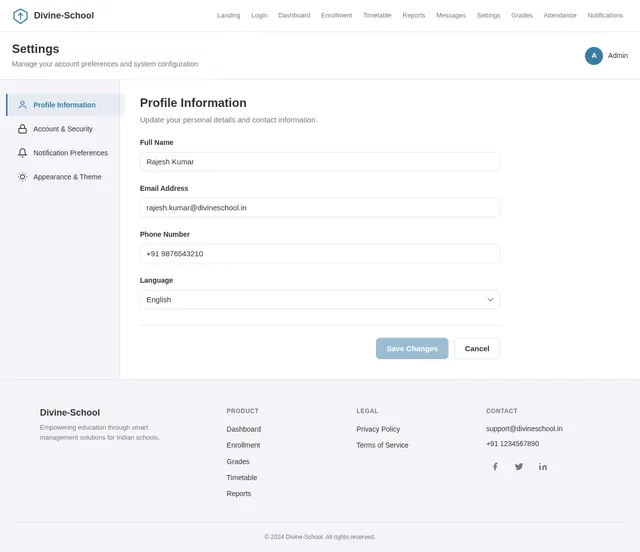Open the LinkedIn icon in footer
This screenshot has height=552, width=640.
click(542, 466)
